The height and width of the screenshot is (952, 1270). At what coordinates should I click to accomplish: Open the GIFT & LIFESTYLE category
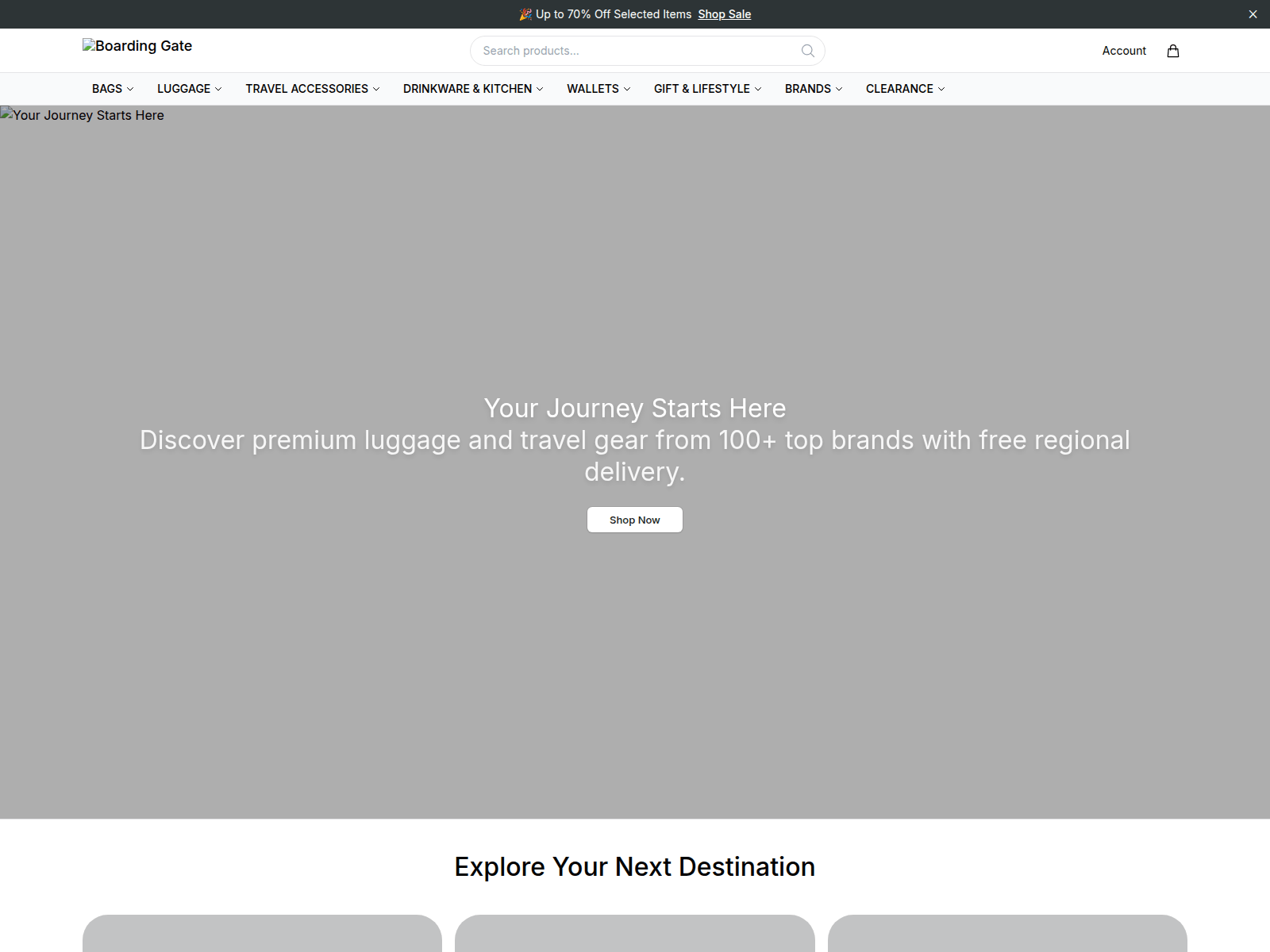(x=702, y=89)
